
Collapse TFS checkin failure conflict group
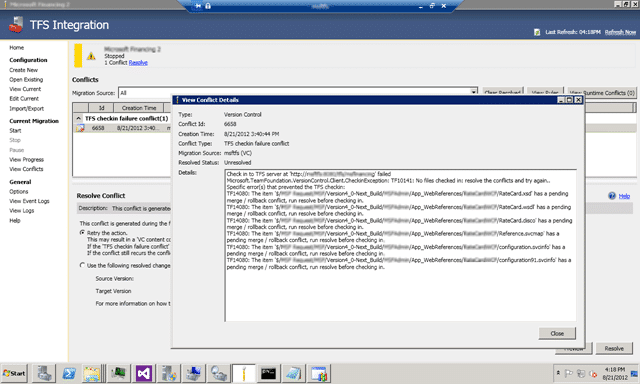pyautogui.click(x=78, y=118)
